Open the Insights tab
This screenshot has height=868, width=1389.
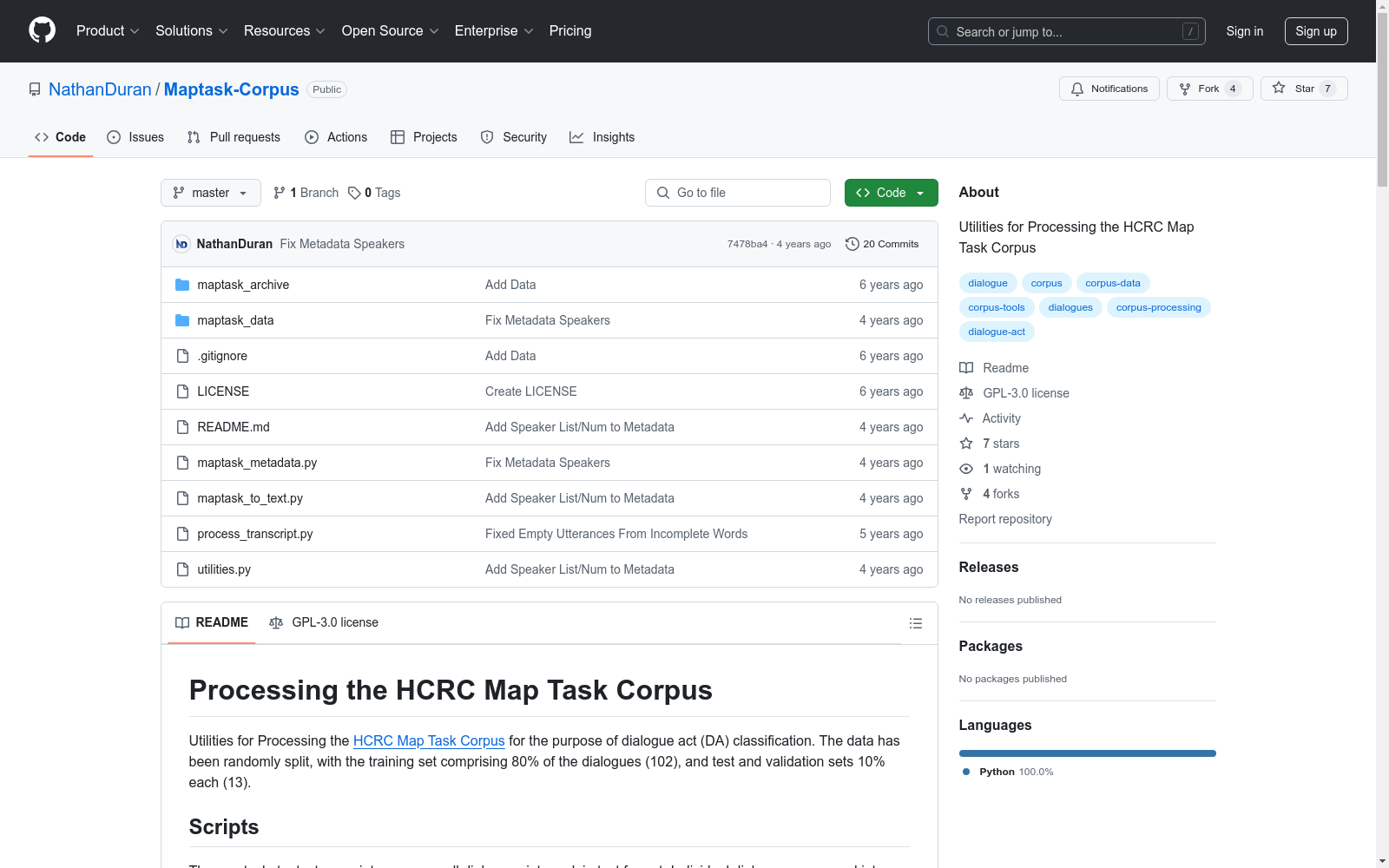[x=602, y=137]
